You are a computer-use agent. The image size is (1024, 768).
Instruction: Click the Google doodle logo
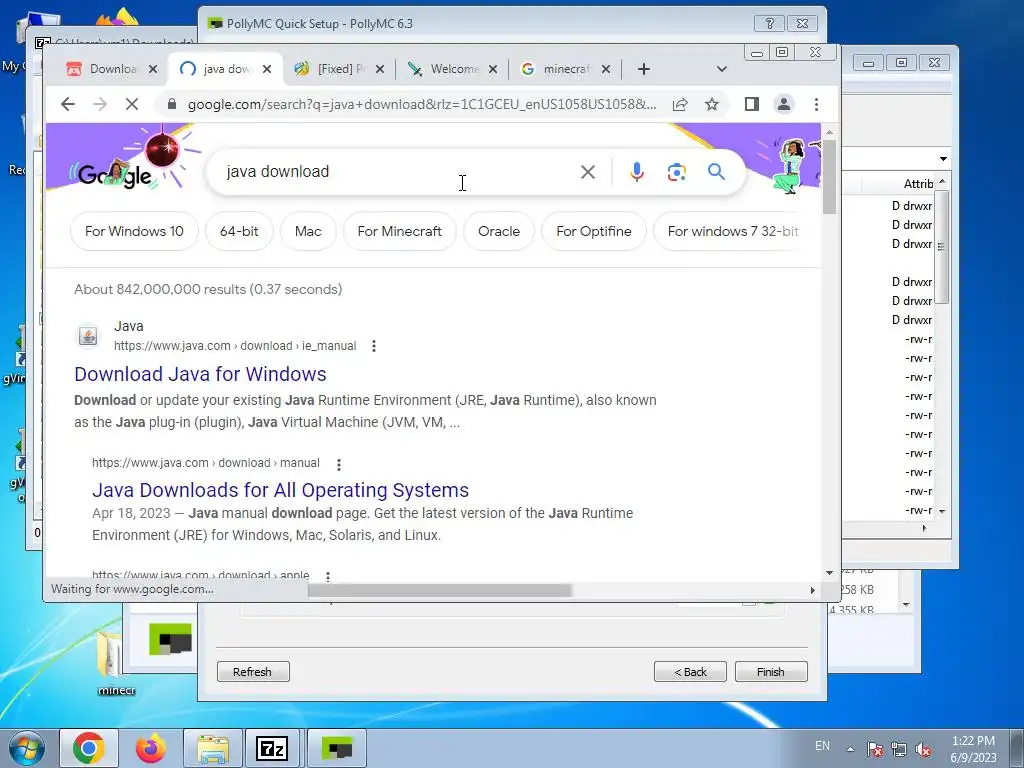[115, 174]
